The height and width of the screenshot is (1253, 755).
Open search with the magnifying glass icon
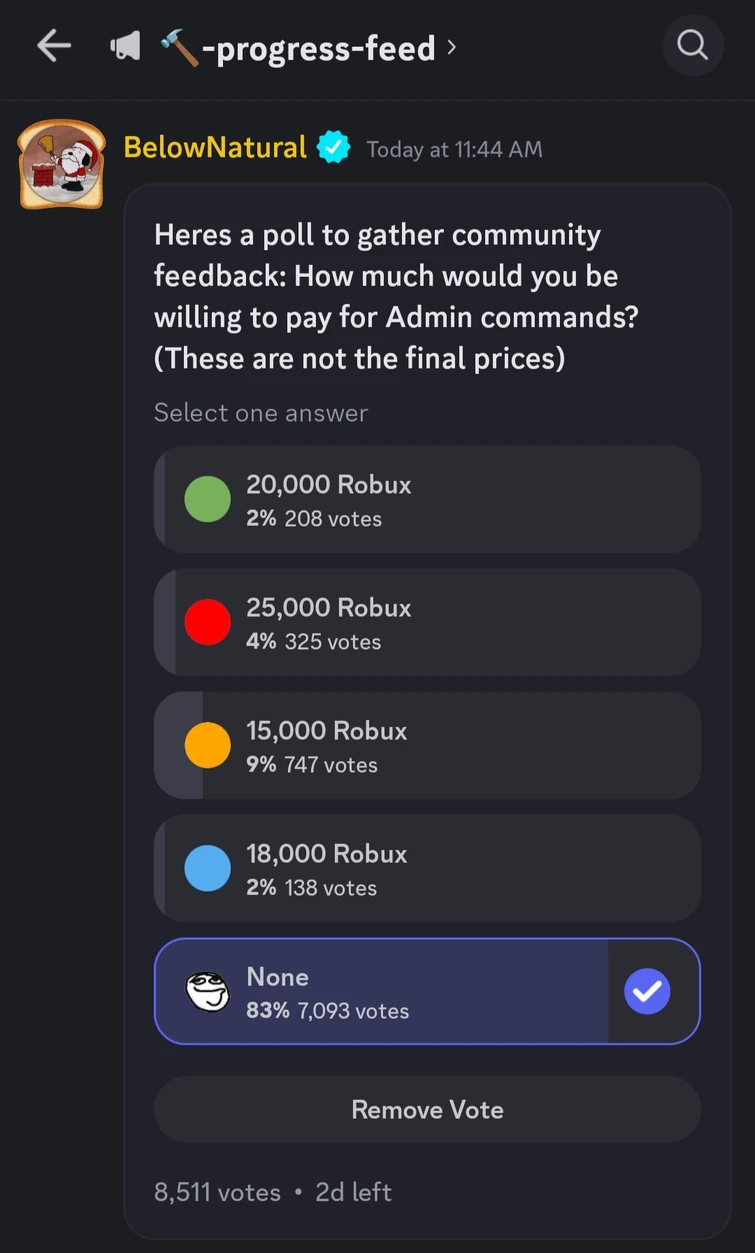pos(693,45)
